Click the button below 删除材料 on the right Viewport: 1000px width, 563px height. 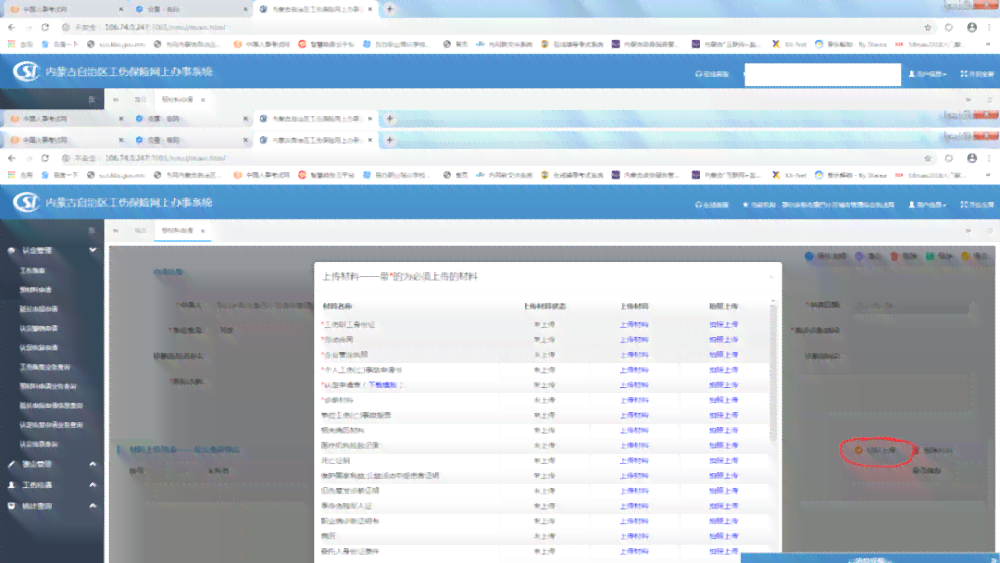[x=927, y=471]
